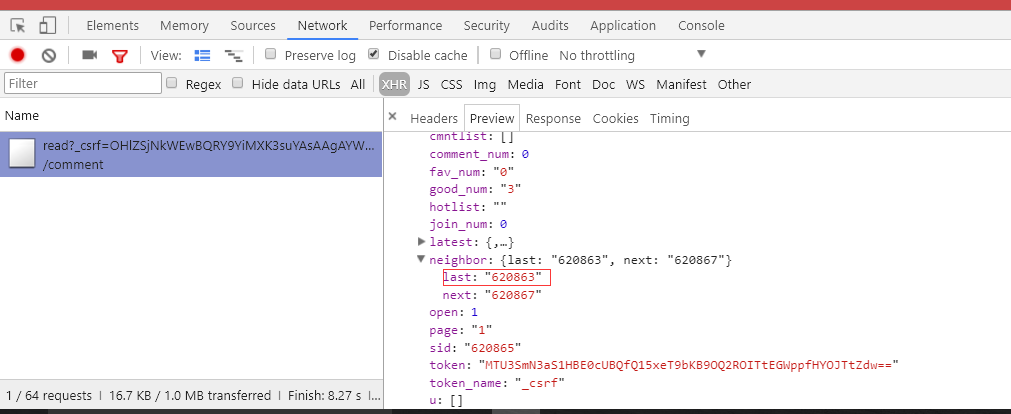1011x414 pixels.
Task: Activate the inspect element picker icon
Action: tap(18, 26)
